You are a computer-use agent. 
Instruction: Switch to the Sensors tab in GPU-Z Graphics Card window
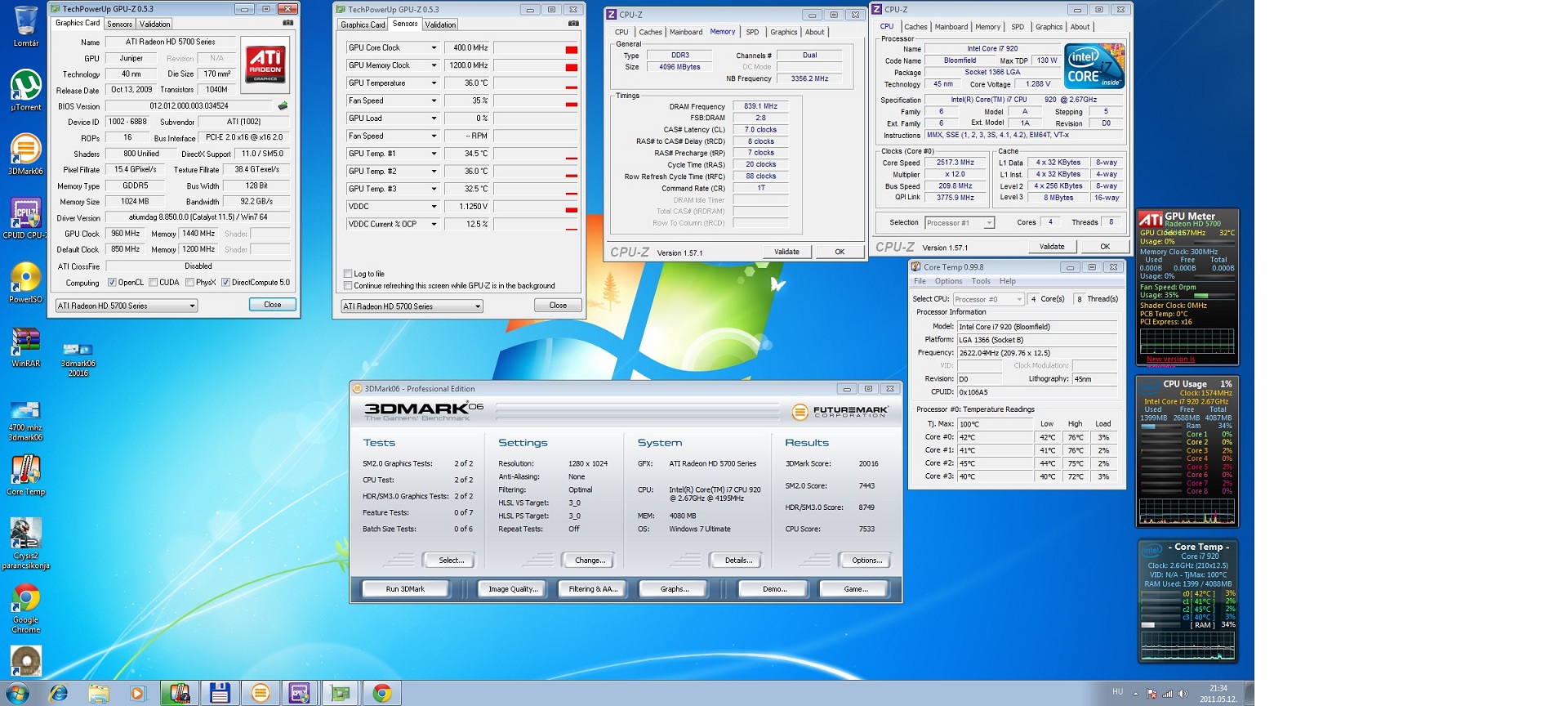tap(119, 24)
